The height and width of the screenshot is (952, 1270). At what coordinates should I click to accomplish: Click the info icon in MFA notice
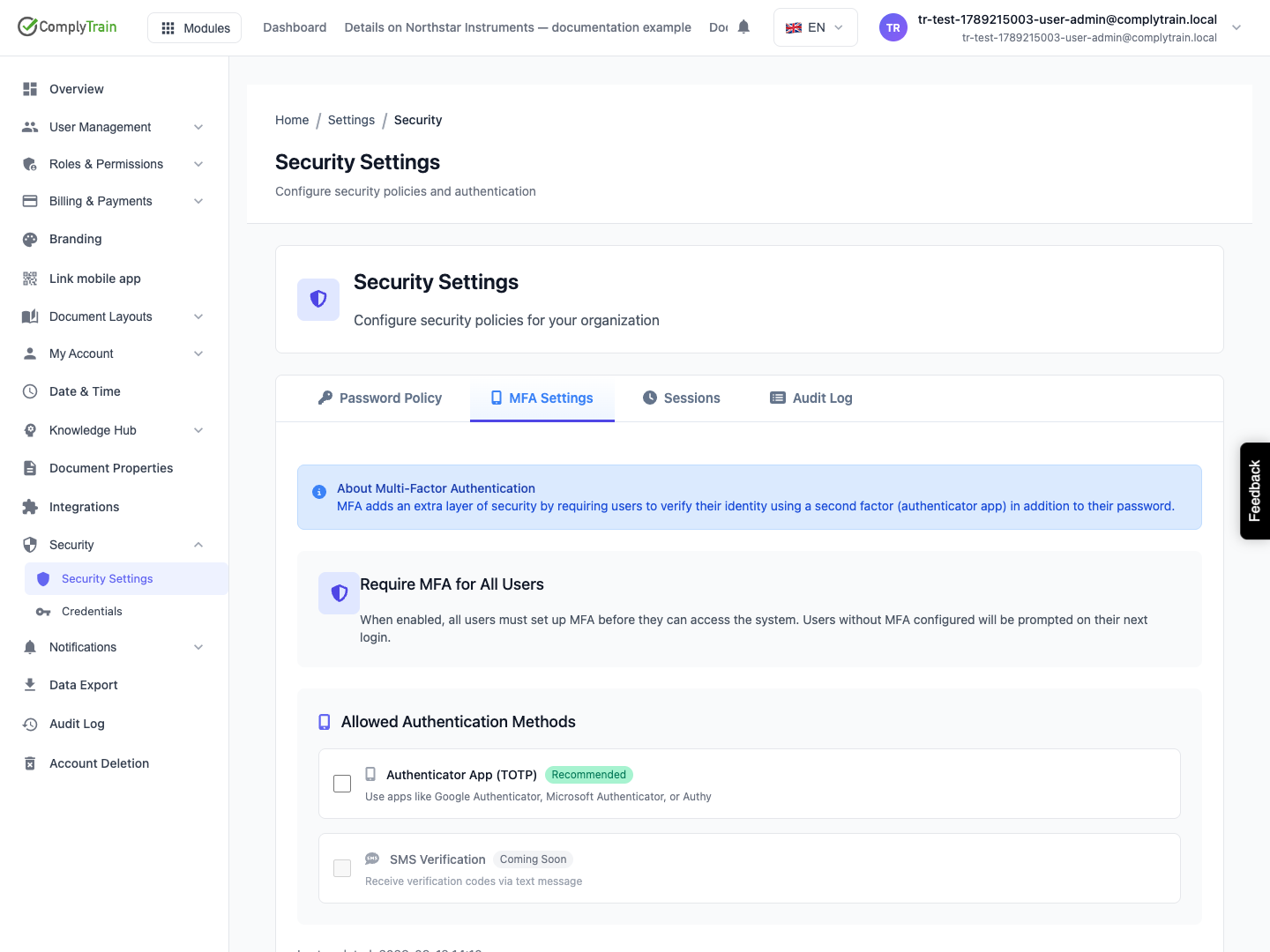pos(319,492)
